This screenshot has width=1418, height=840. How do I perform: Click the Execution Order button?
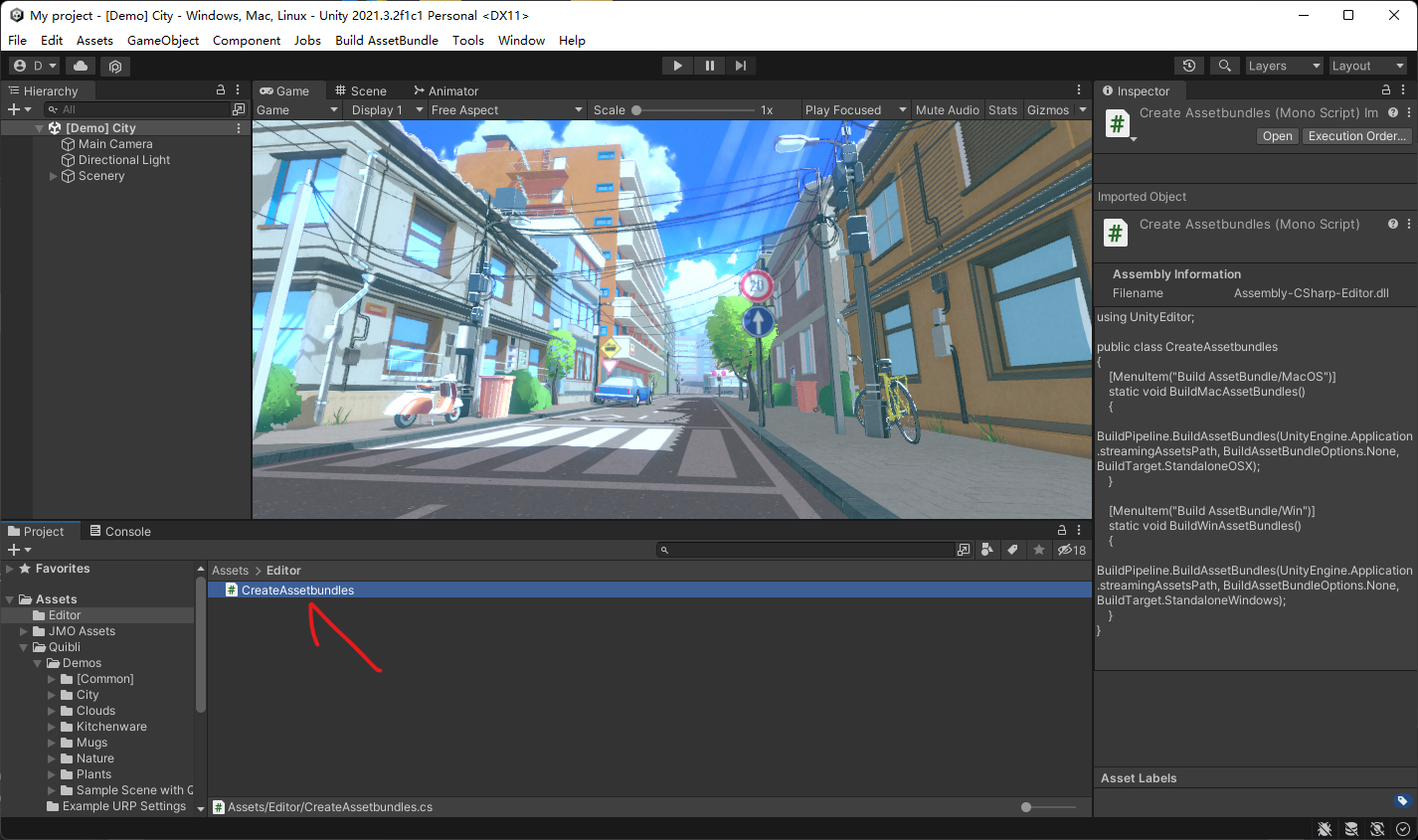coord(1357,136)
